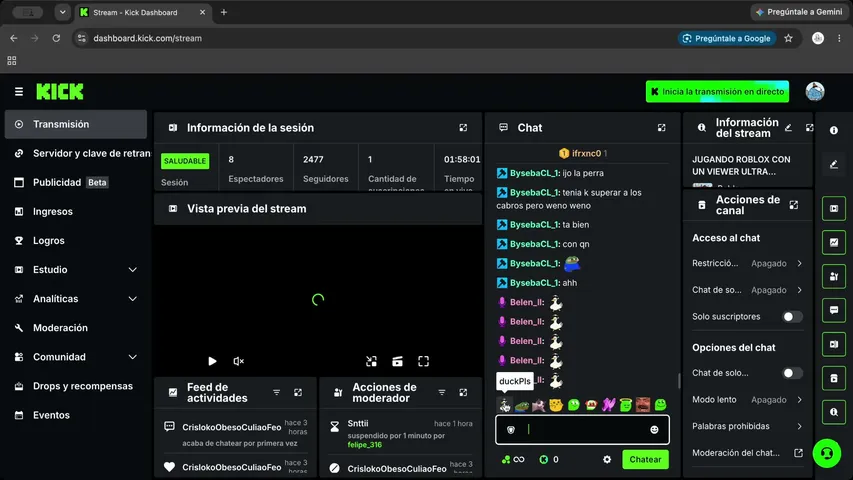Toggle Solo suscriptores switch

click(x=792, y=317)
